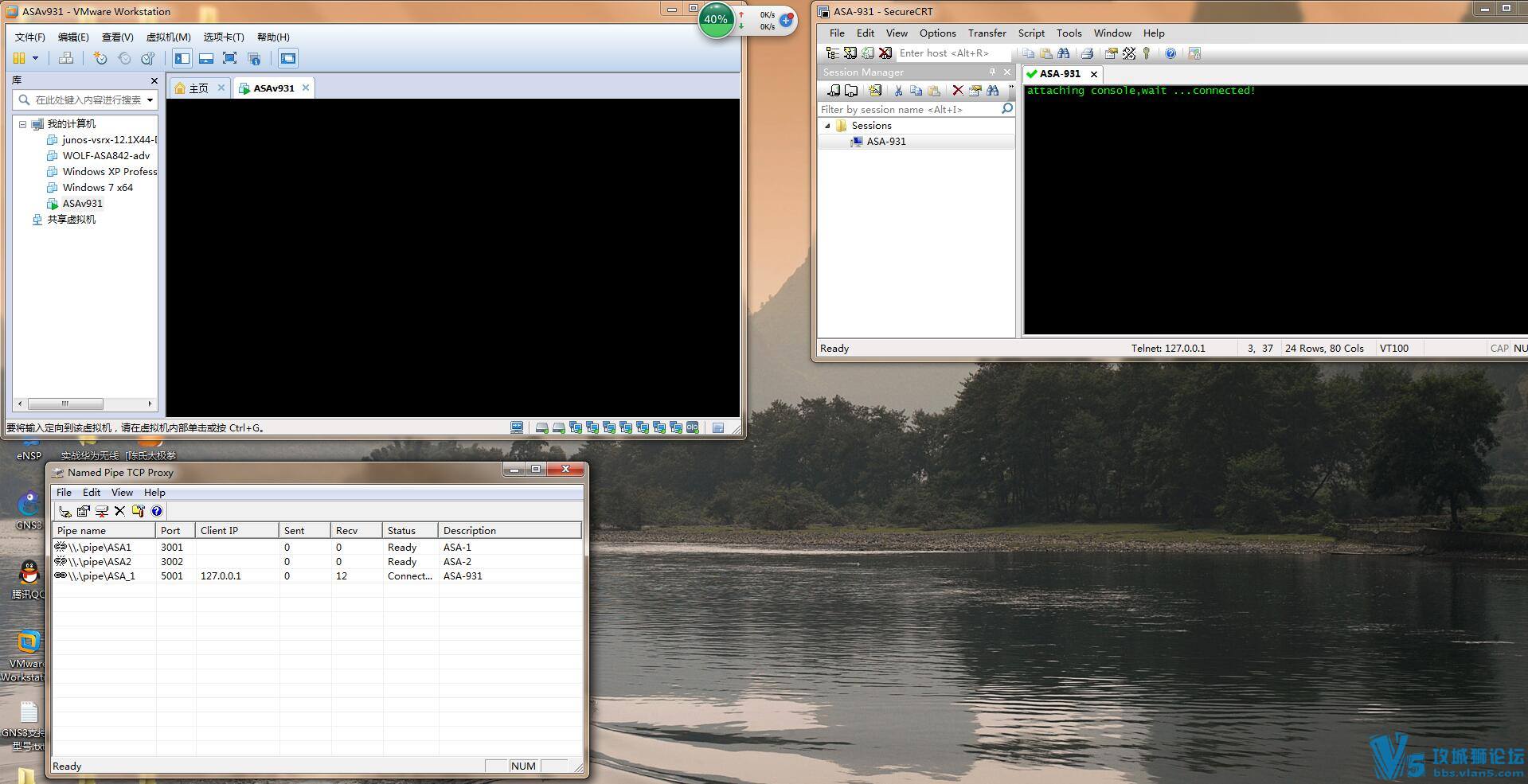Click the print icon in SecureCRT toolbar
Image resolution: width=1528 pixels, height=784 pixels.
point(1087,53)
